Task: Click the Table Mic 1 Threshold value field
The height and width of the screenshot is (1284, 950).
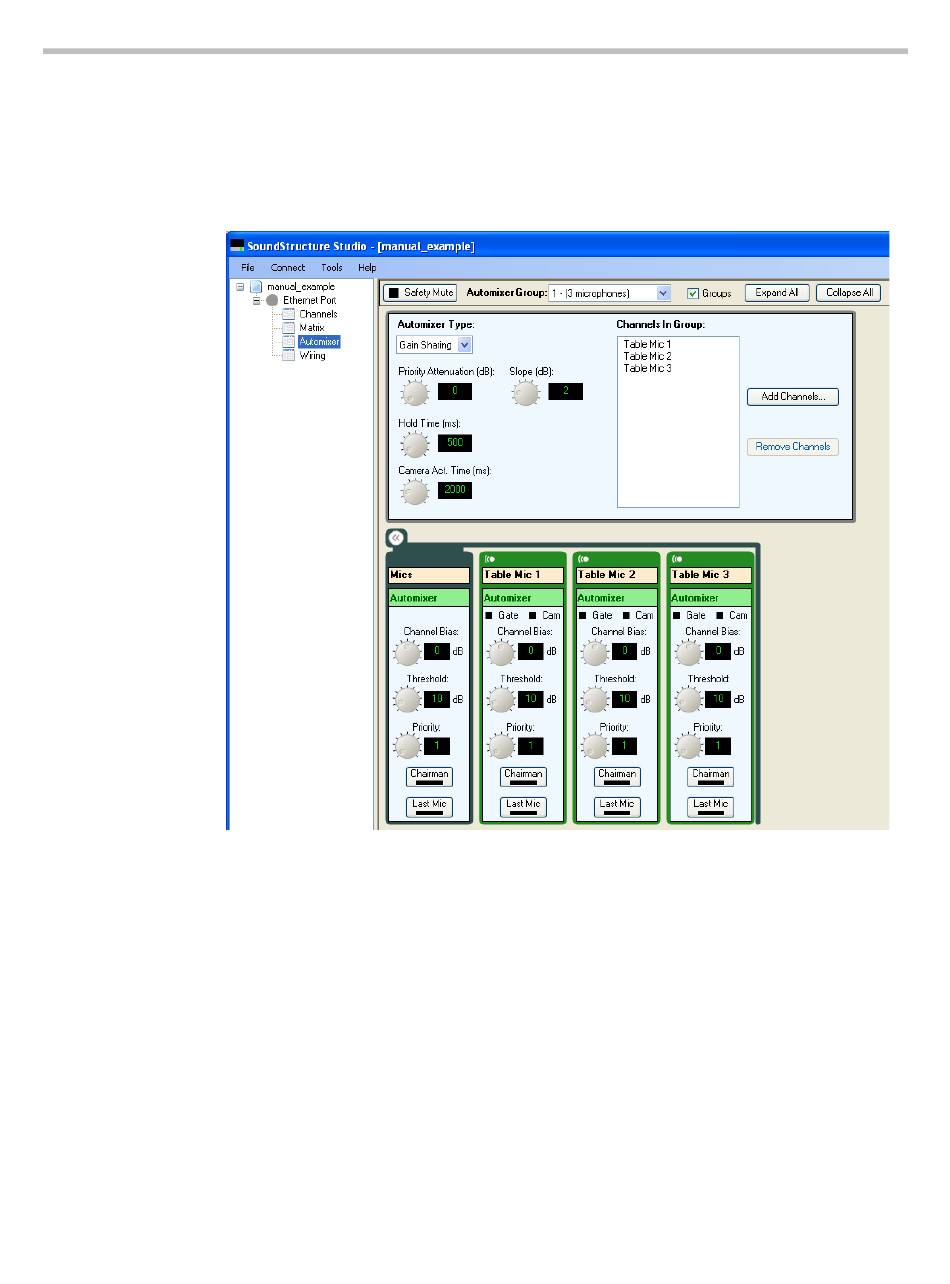Action: point(531,699)
